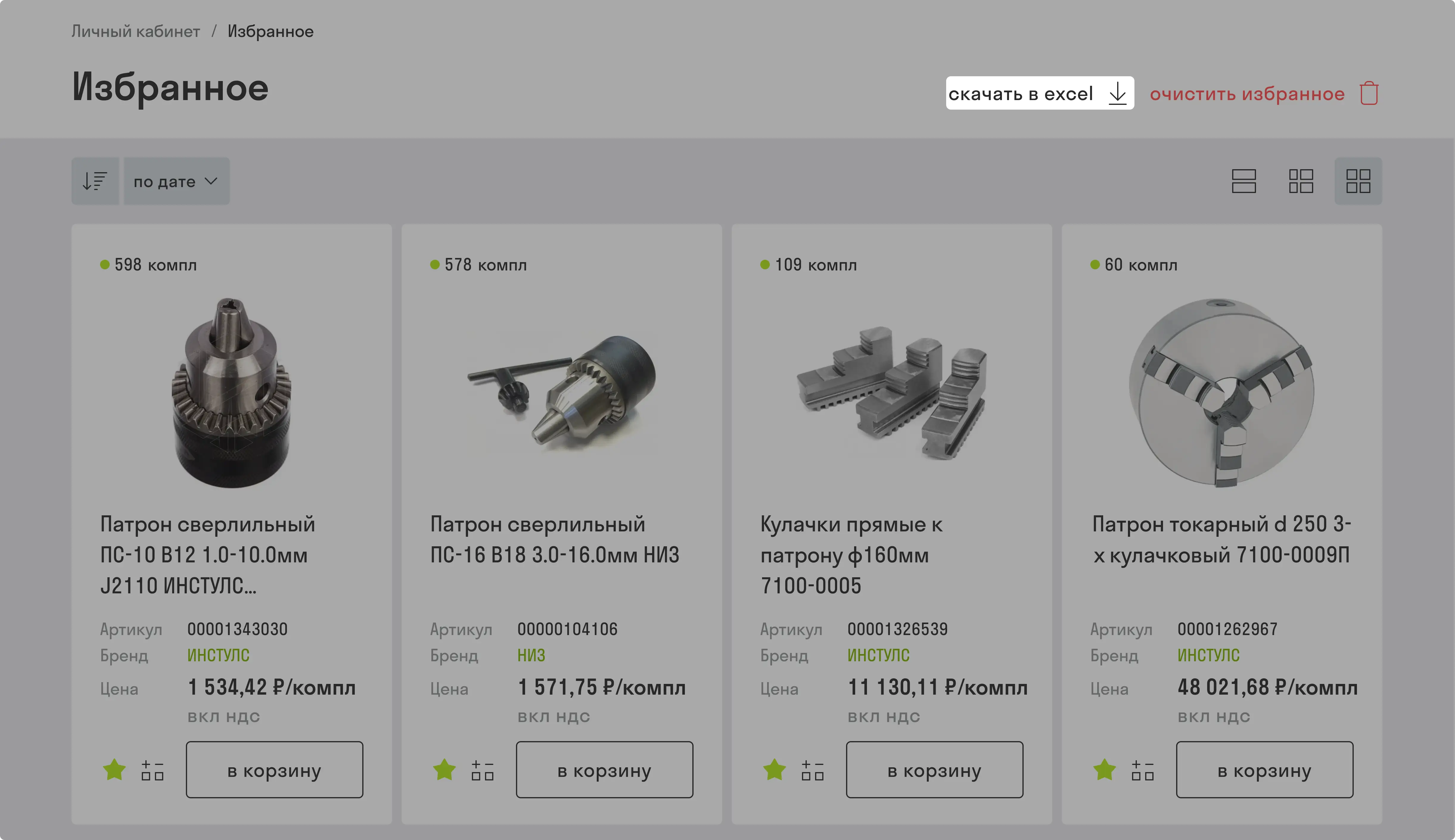The width and height of the screenshot is (1455, 840).
Task: Open the 'по дате' sorting dropdown
Action: 177,181
